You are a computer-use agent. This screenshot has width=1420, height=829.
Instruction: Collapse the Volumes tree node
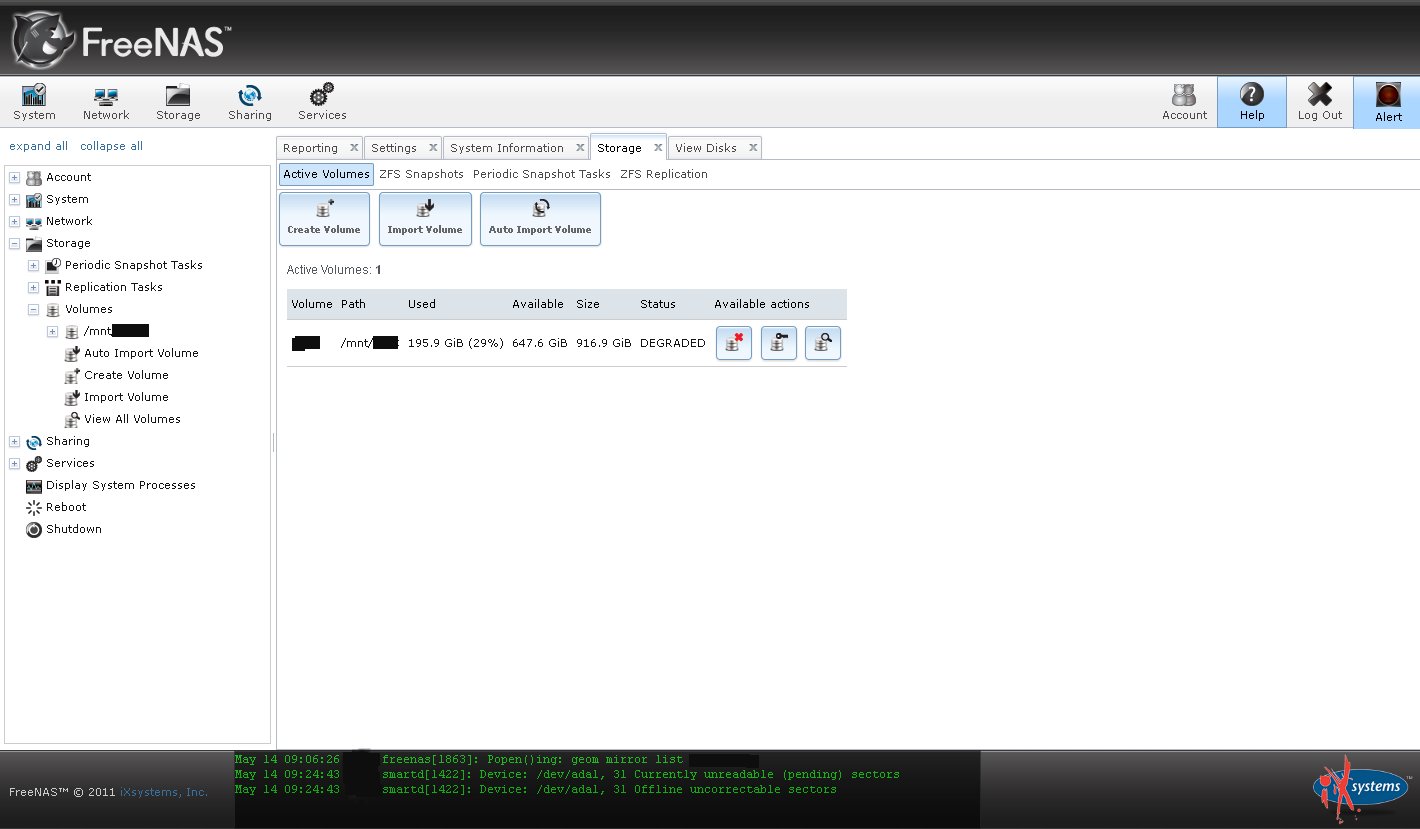tap(33, 309)
